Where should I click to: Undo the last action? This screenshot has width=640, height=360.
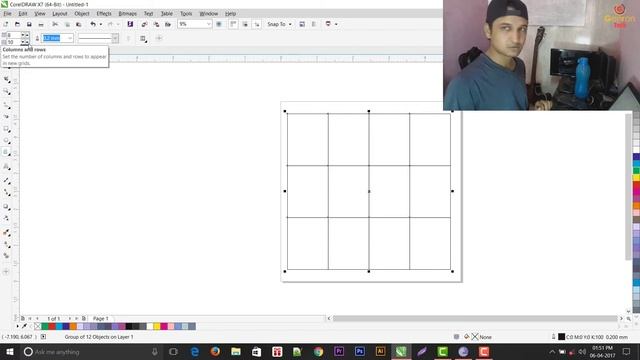93,24
